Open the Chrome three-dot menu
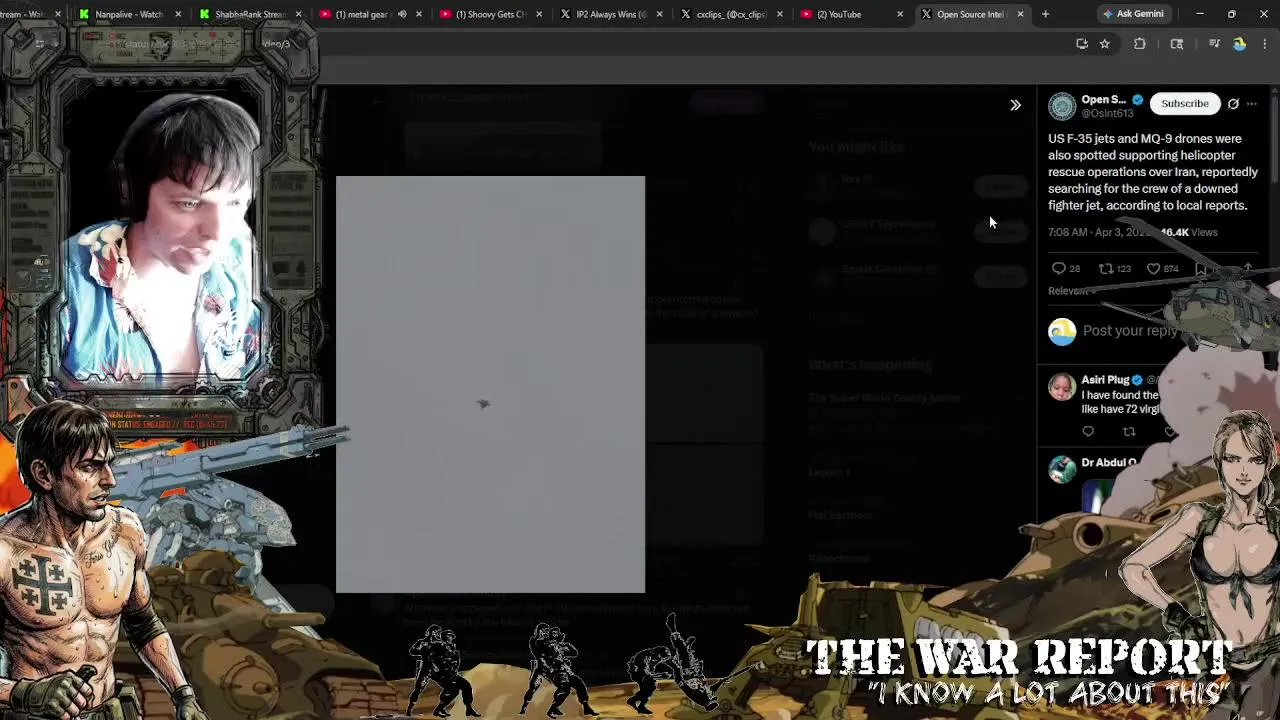This screenshot has height=720, width=1280. (1265, 44)
